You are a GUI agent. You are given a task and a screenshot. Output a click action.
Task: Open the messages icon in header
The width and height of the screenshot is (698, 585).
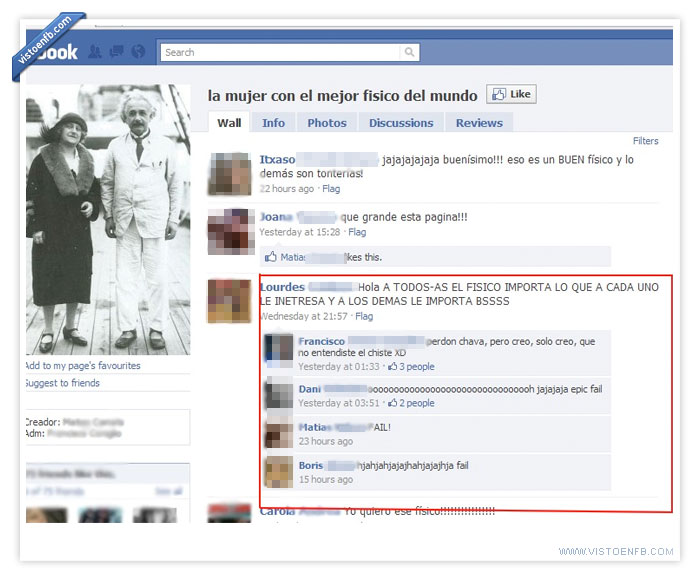point(117,52)
